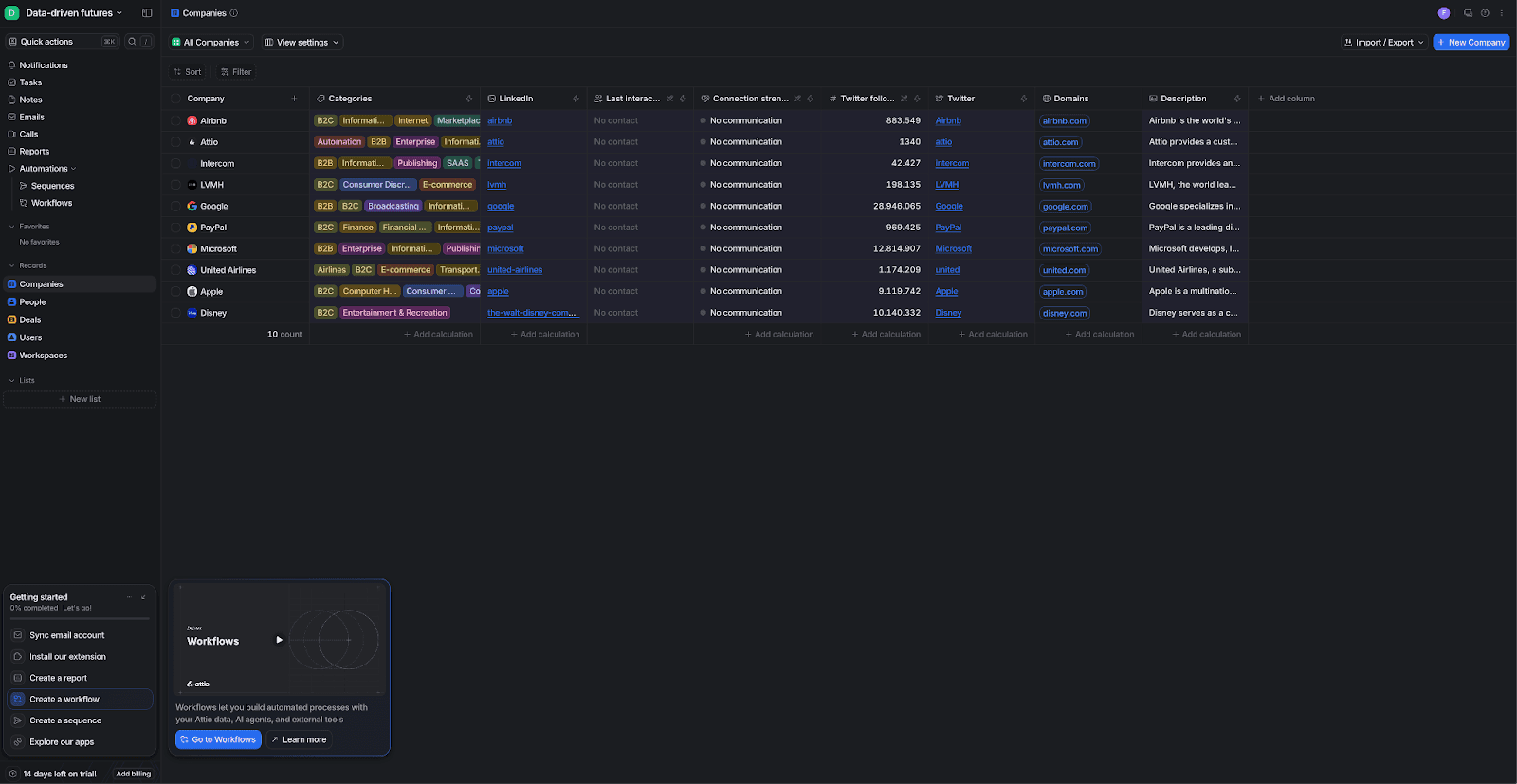Click New list under Lists
Viewport: 1517px width, 784px height.
(80, 399)
